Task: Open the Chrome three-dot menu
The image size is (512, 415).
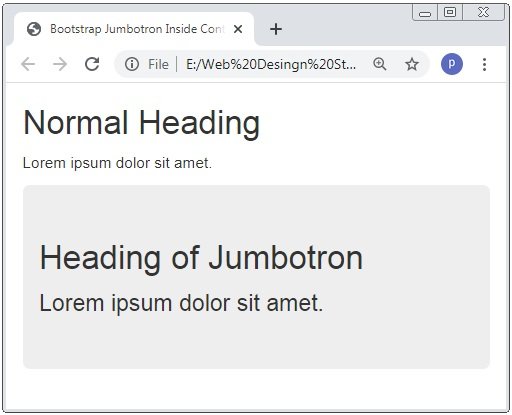Action: [x=484, y=64]
